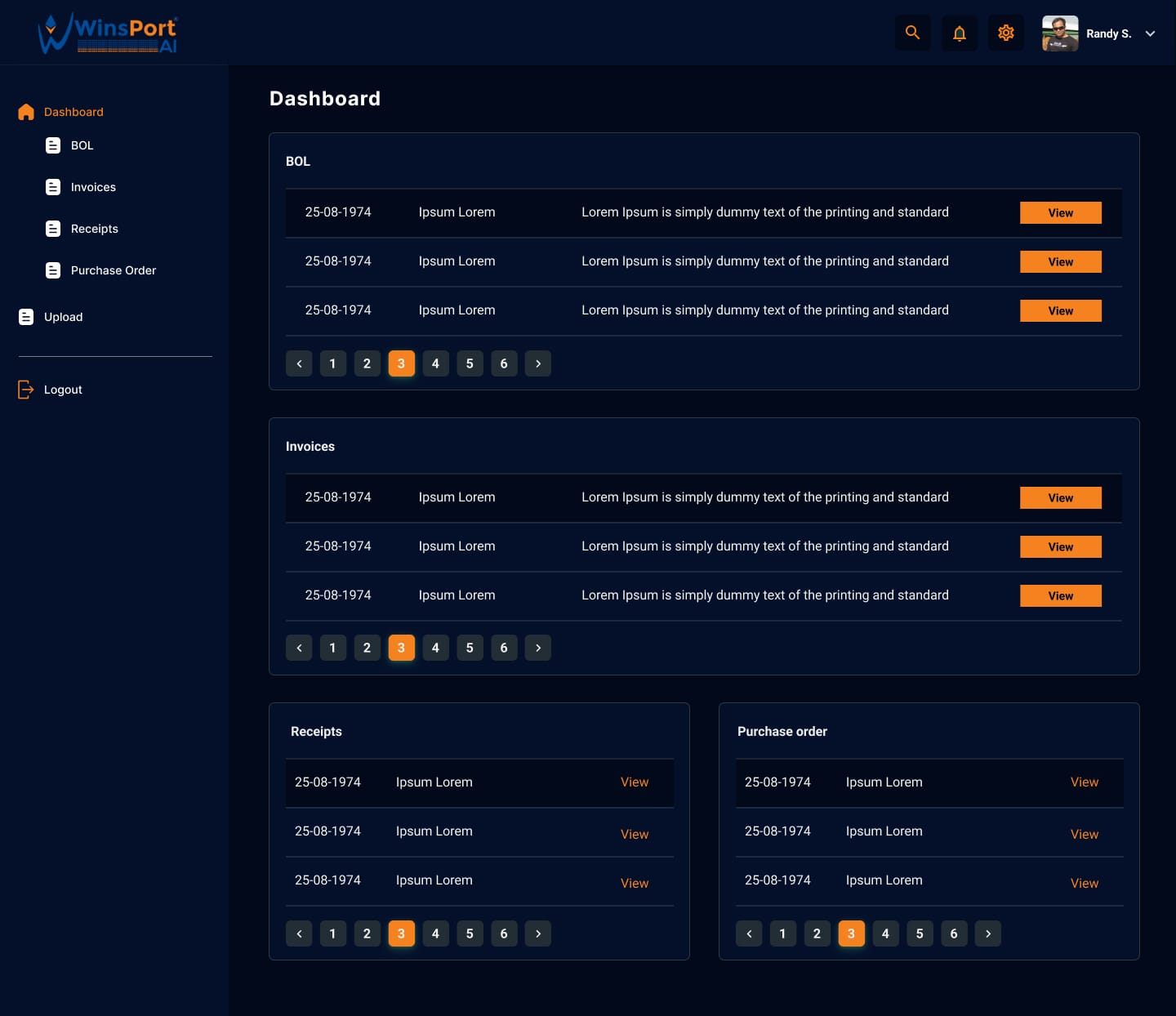Screen dimensions: 1176x1016
Task: Click the Upload document icon in sidebar
Action: click(x=26, y=317)
